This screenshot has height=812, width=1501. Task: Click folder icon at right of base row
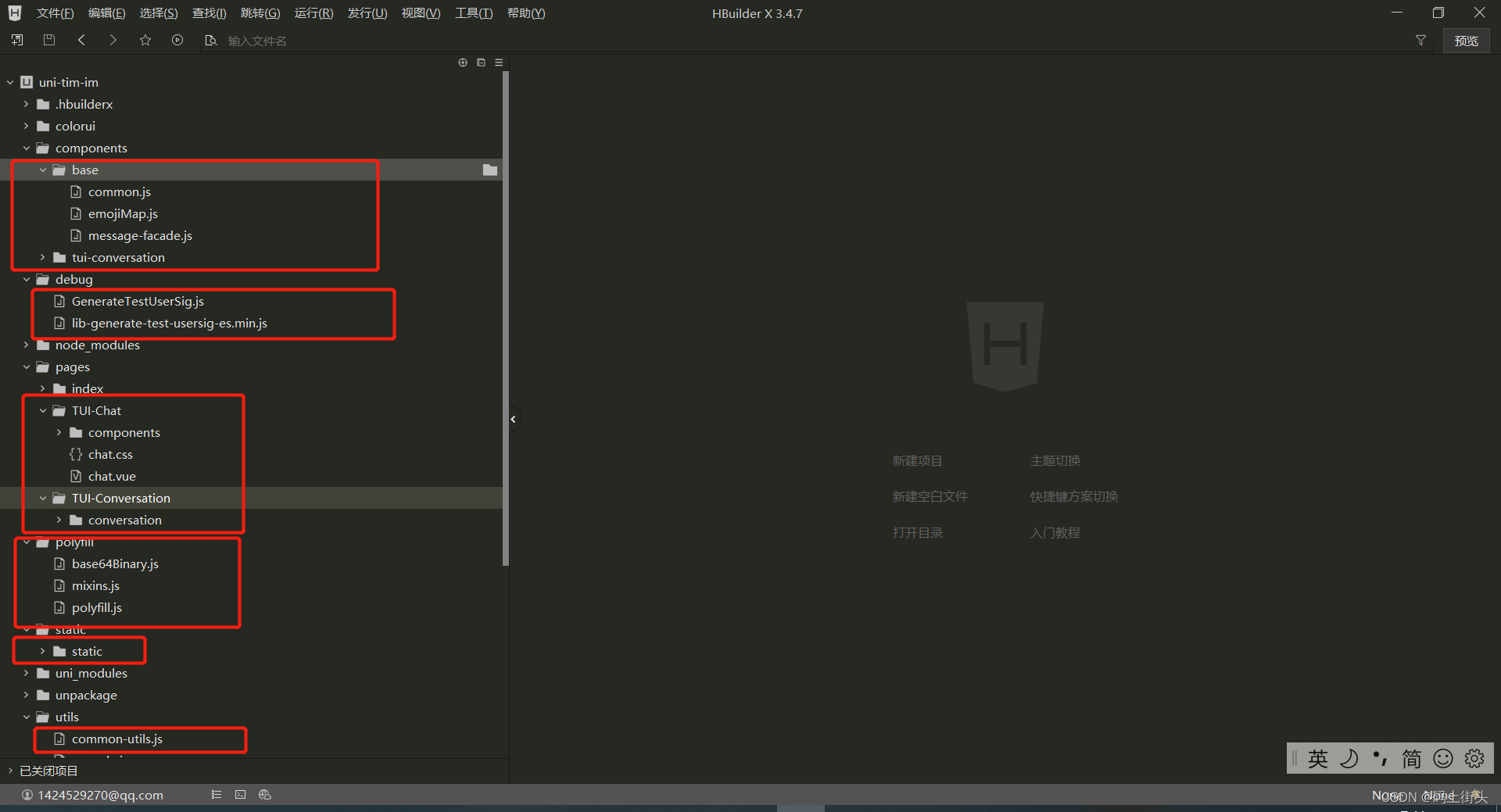coord(490,170)
